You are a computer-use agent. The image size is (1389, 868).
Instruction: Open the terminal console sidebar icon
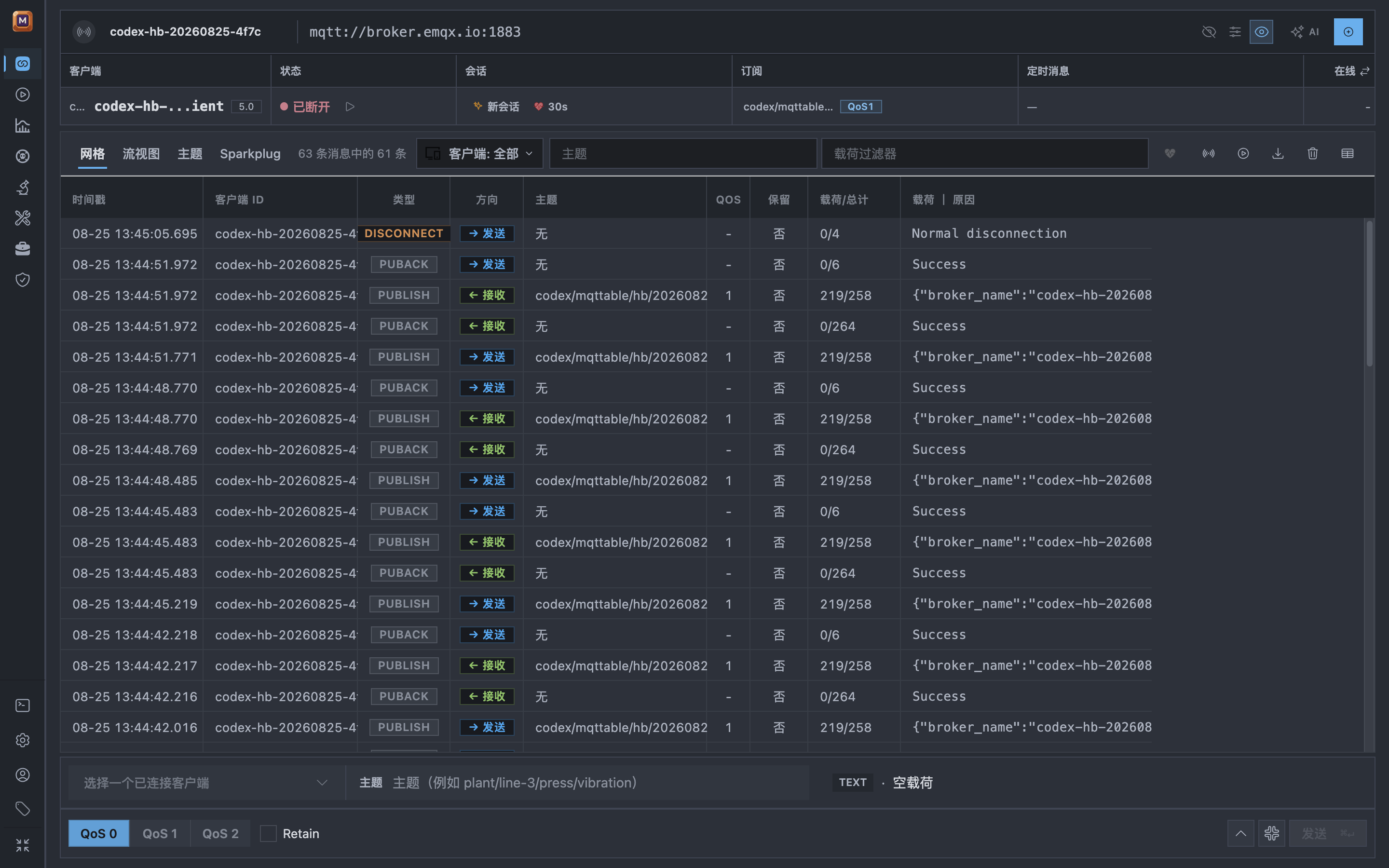coord(22,705)
